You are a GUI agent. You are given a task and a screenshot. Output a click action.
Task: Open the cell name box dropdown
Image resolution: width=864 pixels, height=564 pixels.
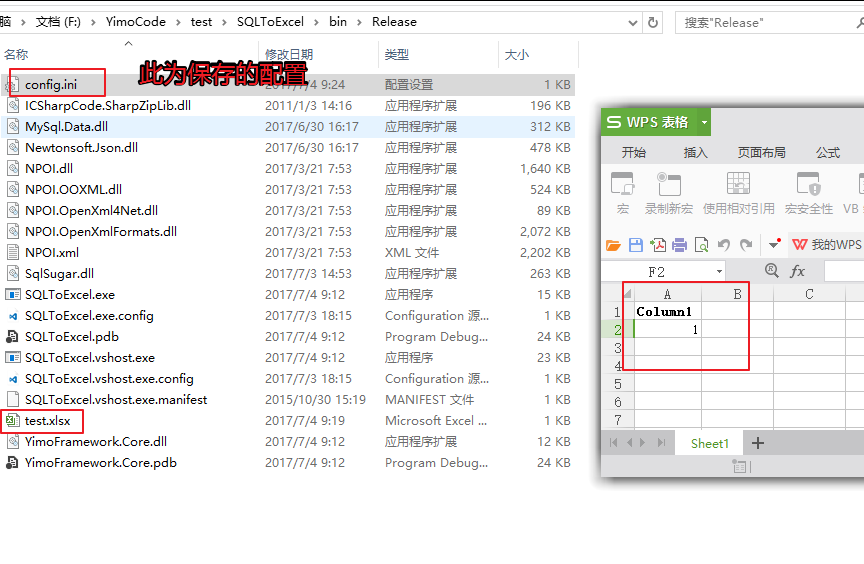click(x=719, y=272)
